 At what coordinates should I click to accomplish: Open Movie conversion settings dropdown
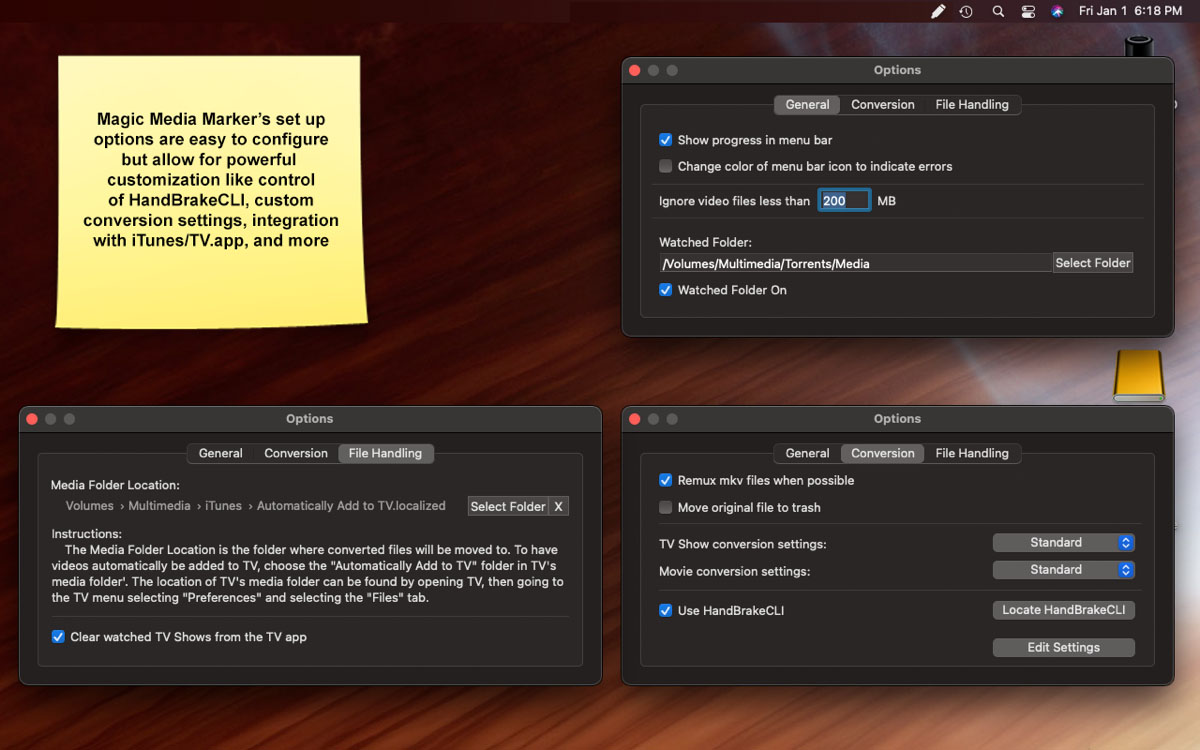point(1064,569)
